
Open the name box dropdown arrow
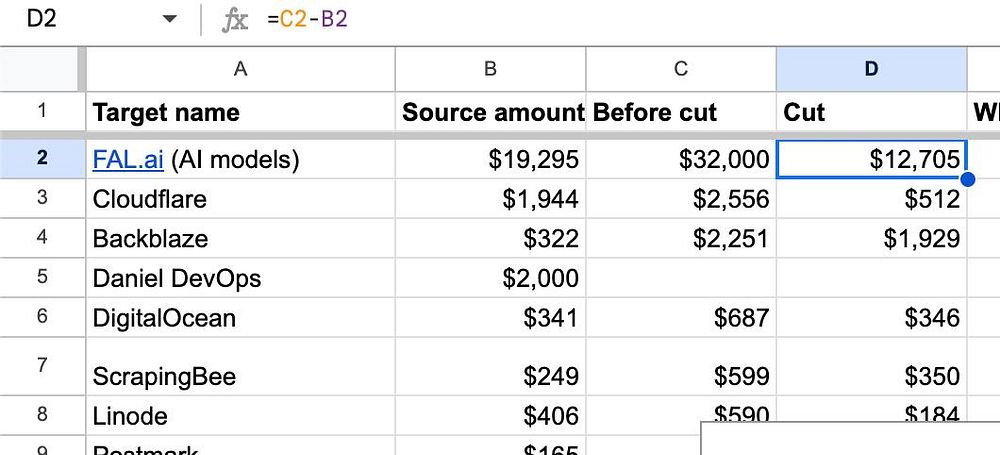click(x=169, y=20)
